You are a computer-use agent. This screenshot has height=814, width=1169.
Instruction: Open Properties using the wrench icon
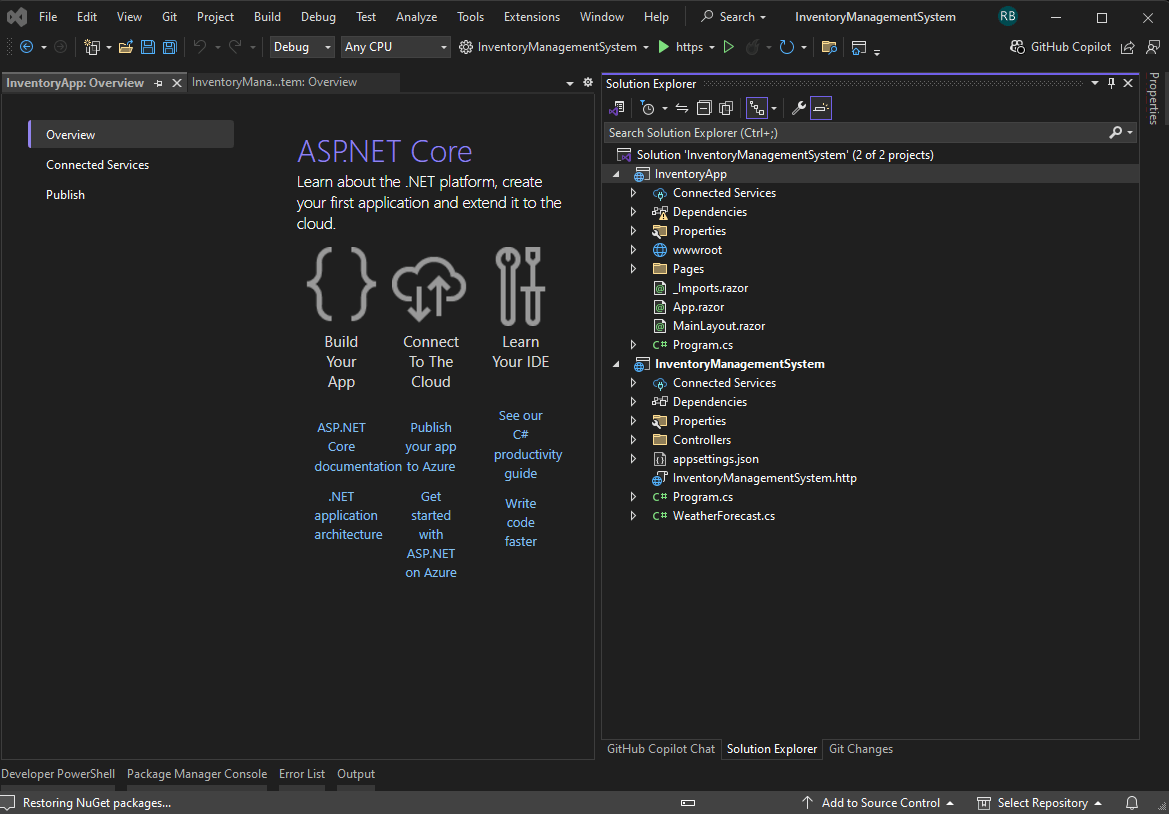[799, 107]
